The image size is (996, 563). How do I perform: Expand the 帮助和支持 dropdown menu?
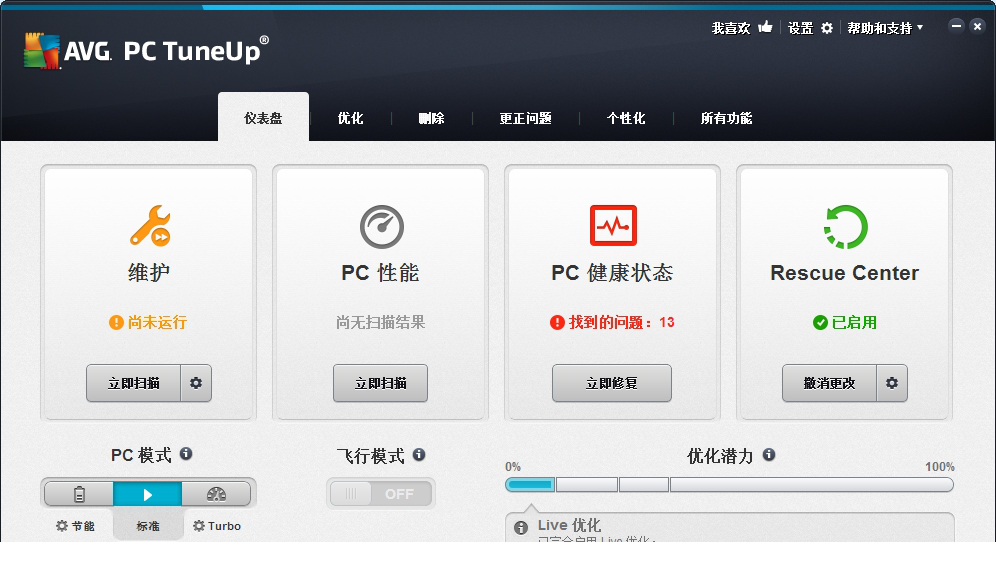coord(885,28)
